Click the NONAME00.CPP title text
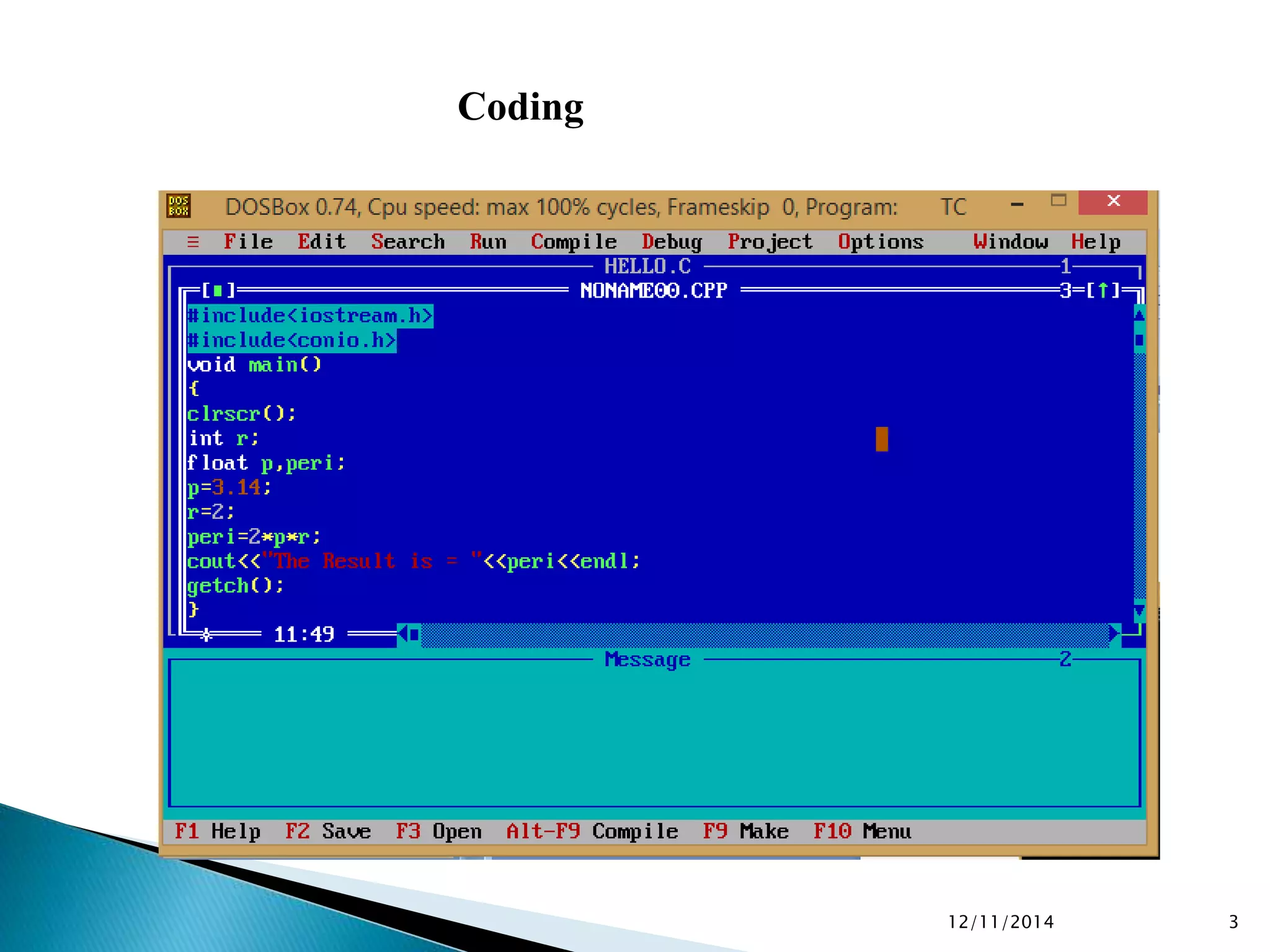Viewport: 1270px width, 952px height. pos(654,291)
